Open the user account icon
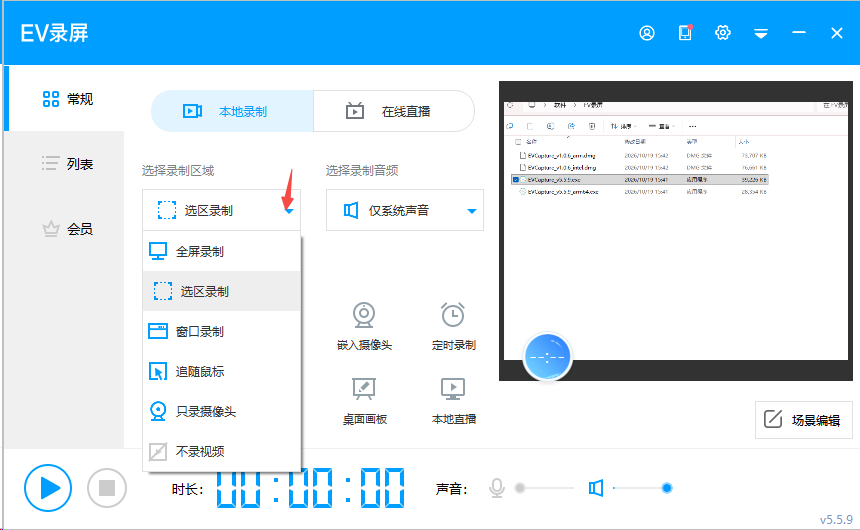 pyautogui.click(x=647, y=33)
